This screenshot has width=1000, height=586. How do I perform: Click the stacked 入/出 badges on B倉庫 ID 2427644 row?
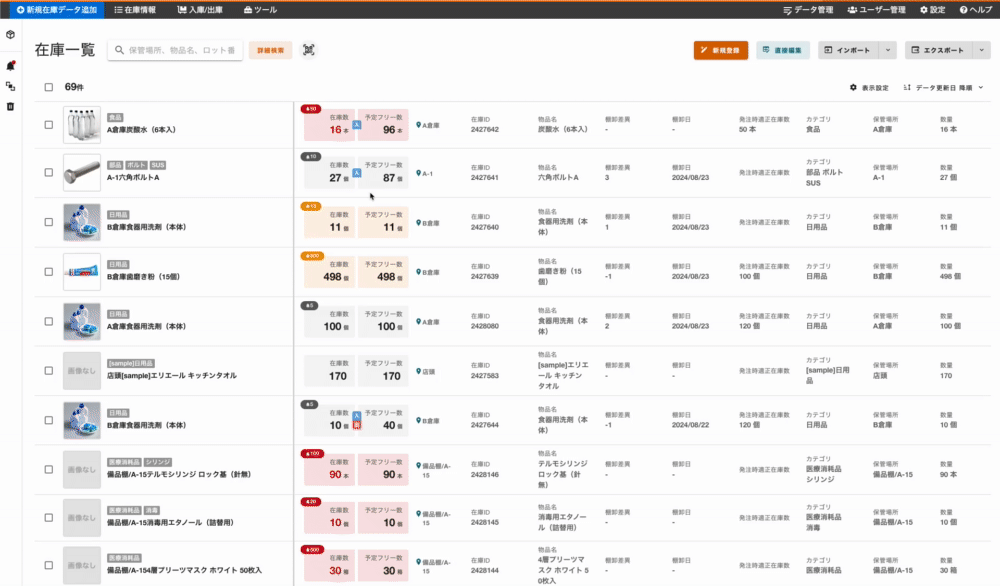coord(357,420)
